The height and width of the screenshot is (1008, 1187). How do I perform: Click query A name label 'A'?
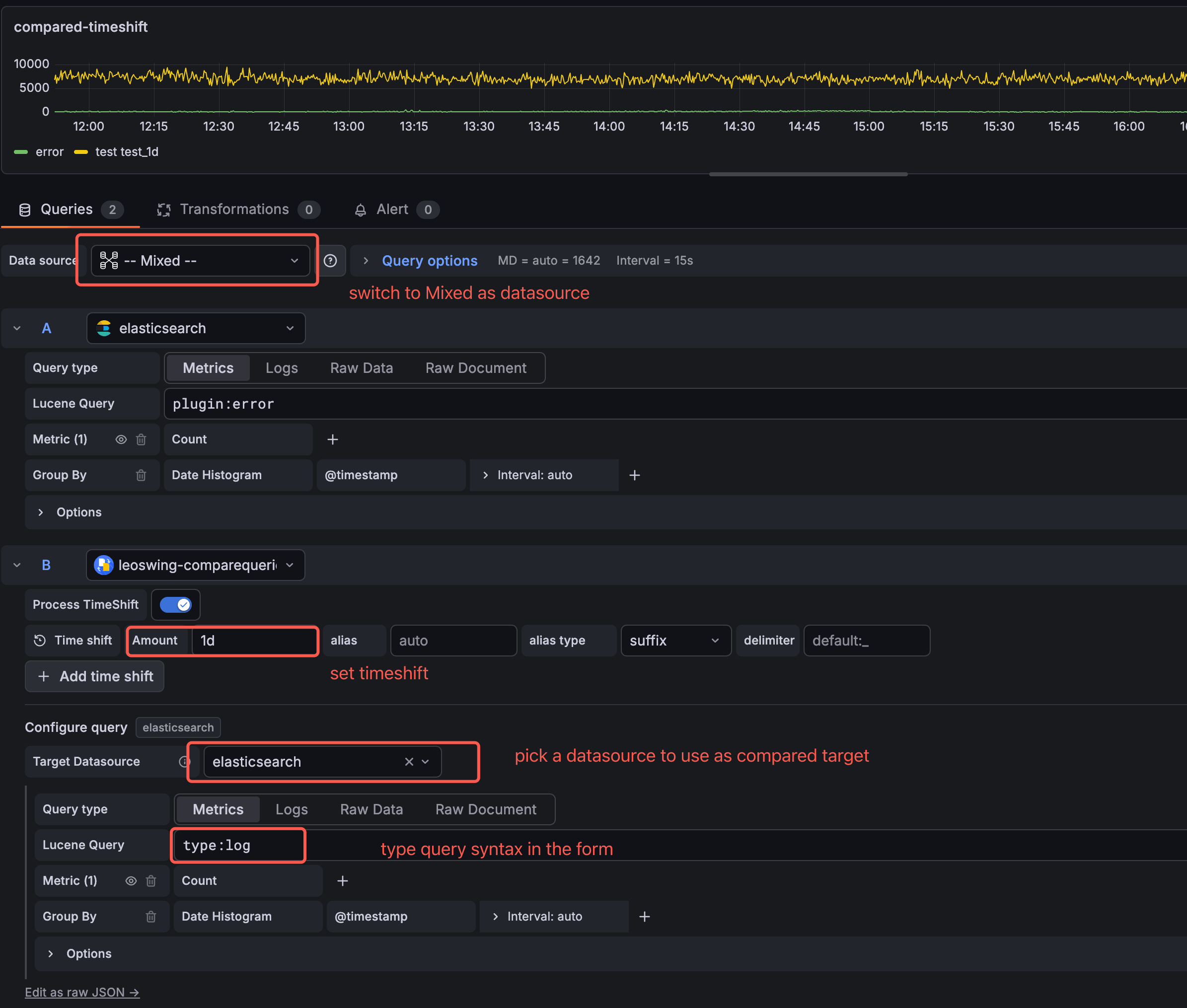pos(46,329)
